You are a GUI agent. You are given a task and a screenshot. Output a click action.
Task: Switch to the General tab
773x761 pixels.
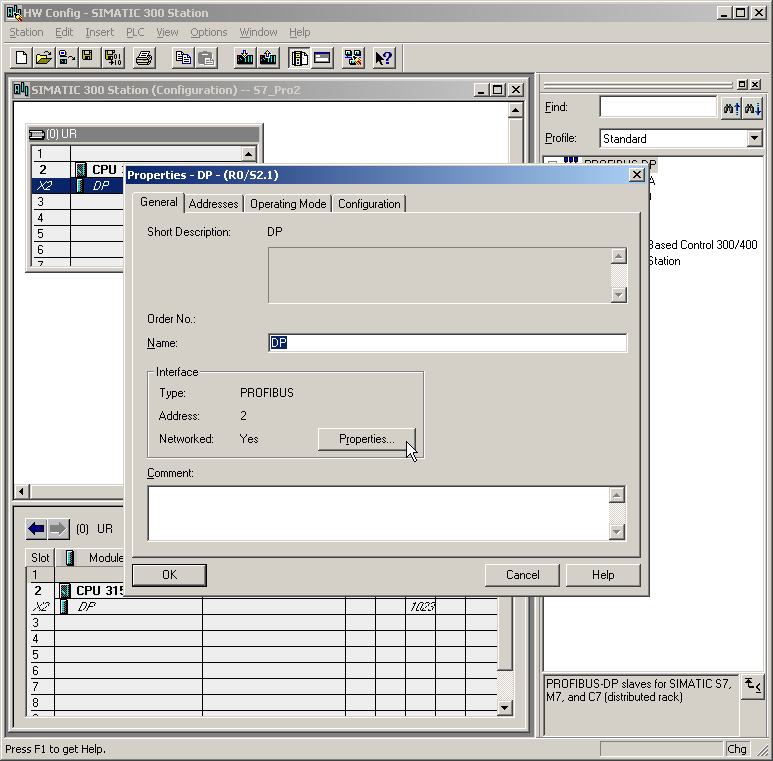click(x=159, y=202)
